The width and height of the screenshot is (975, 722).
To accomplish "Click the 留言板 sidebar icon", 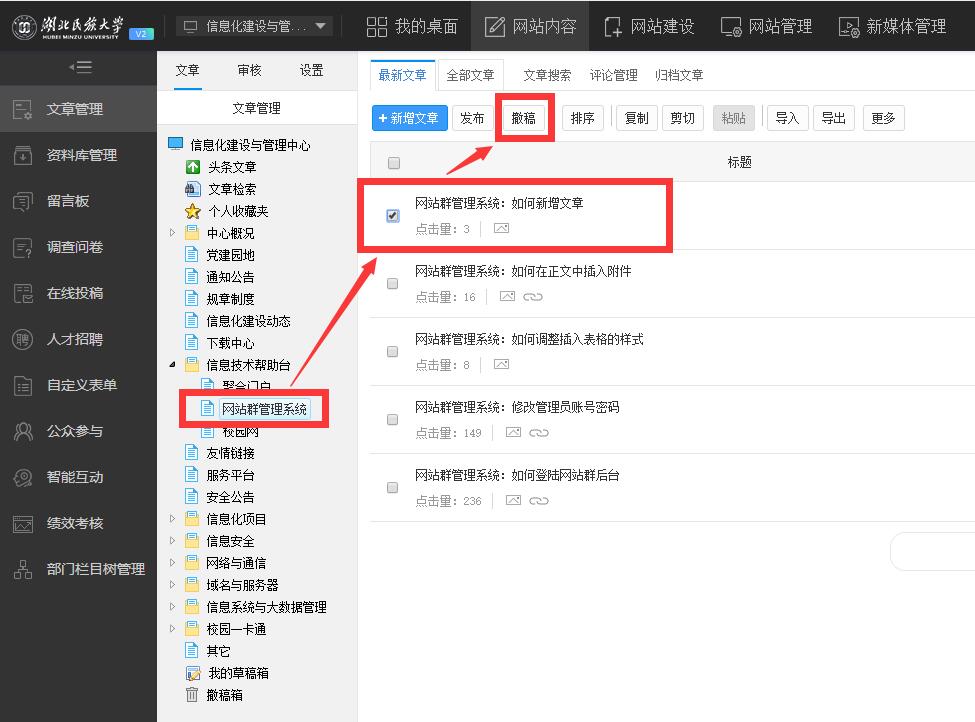I will point(22,201).
